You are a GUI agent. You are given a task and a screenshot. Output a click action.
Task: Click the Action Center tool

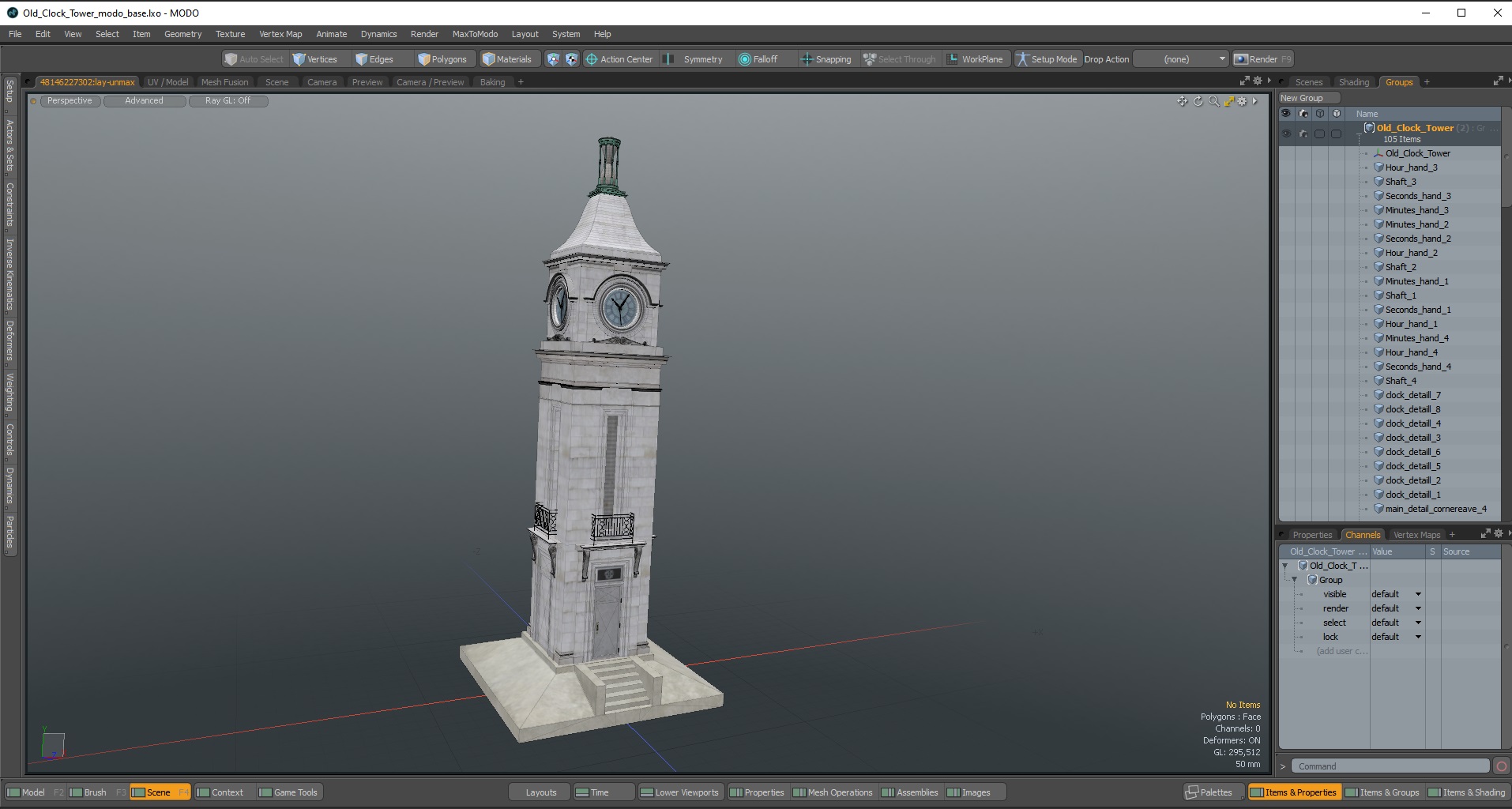point(619,59)
